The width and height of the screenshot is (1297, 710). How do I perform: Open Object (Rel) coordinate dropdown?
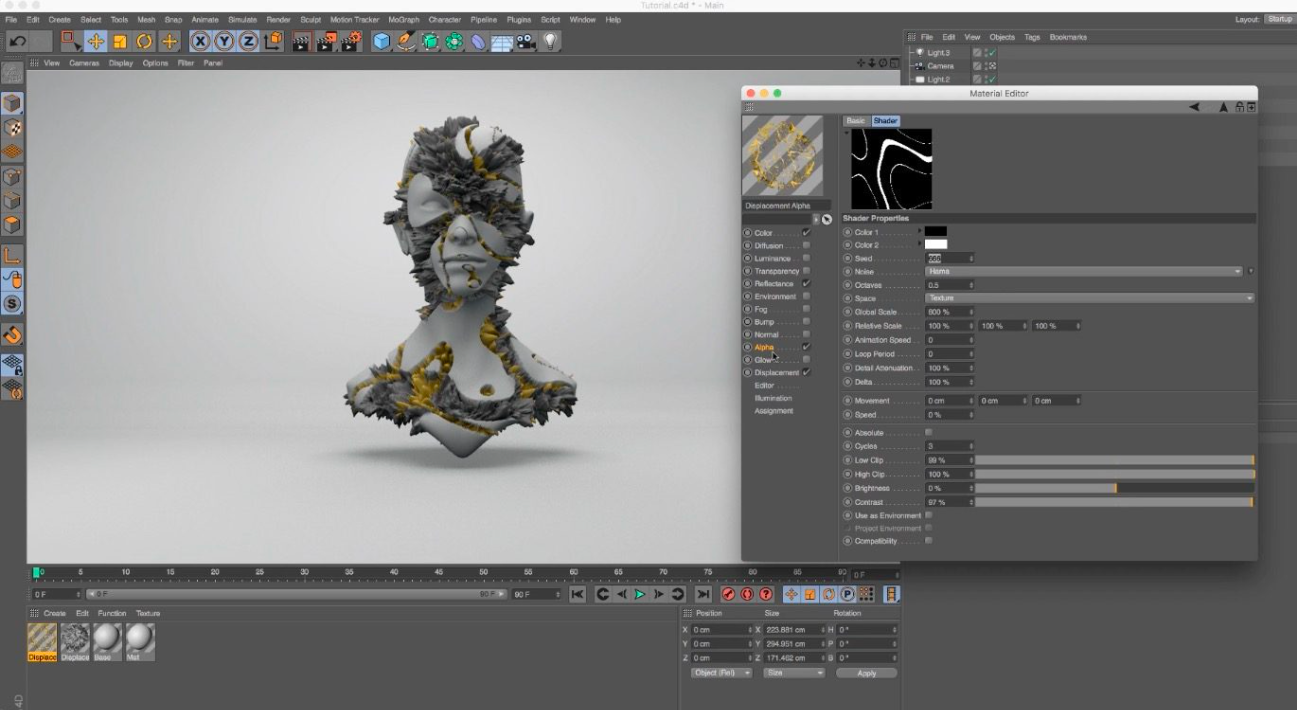click(720, 673)
